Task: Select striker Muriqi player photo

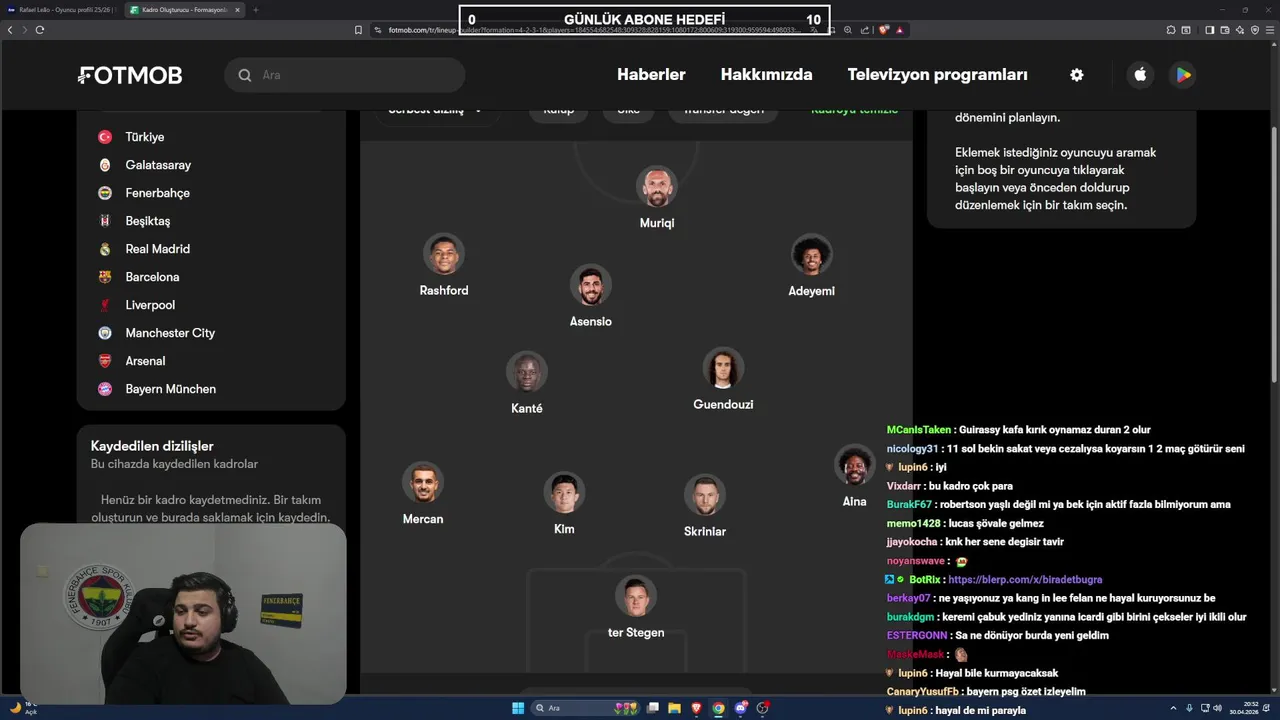Action: [x=657, y=187]
